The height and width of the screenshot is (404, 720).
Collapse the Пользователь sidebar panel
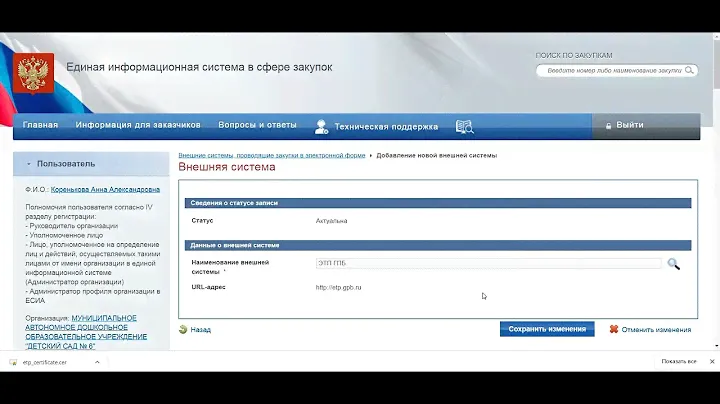(x=29, y=163)
